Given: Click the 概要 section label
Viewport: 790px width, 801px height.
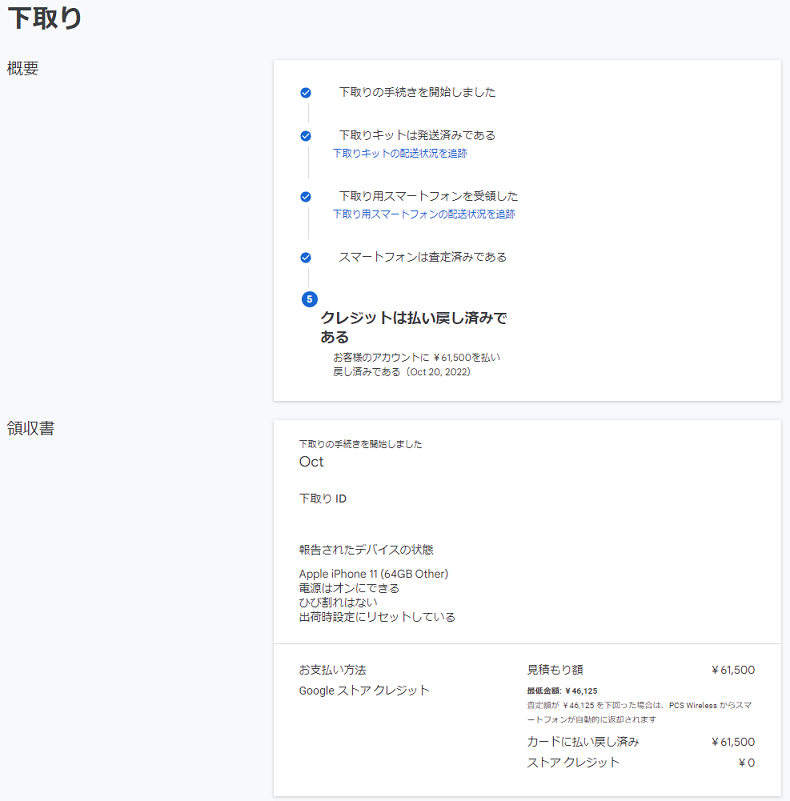Looking at the screenshot, I should (23, 68).
